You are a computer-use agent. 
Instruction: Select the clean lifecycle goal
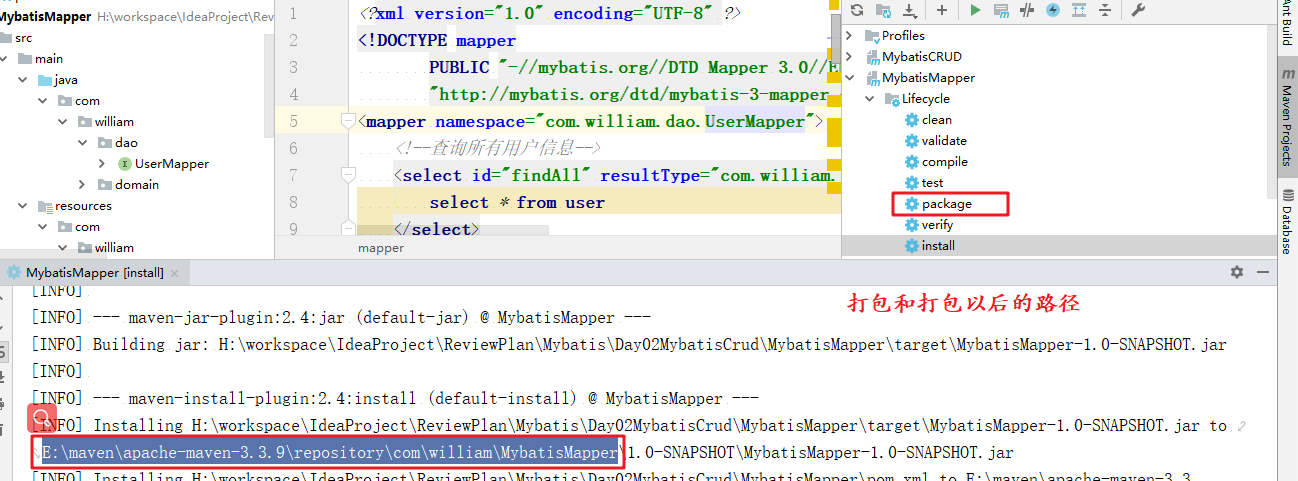937,120
